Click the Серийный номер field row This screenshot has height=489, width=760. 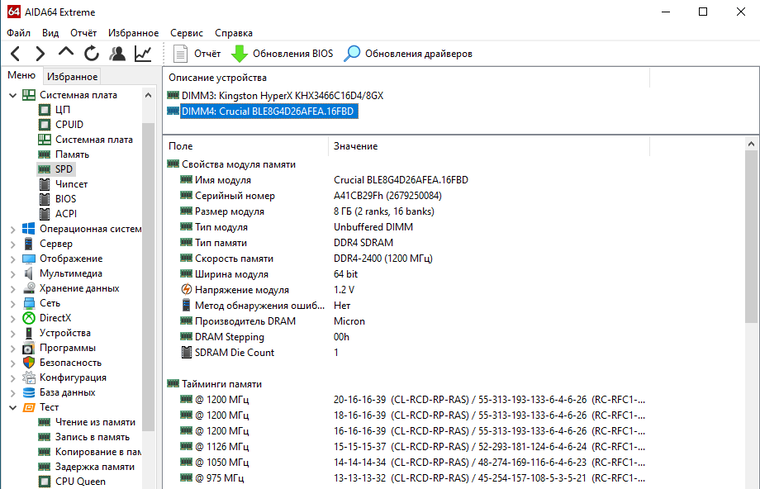[235, 196]
